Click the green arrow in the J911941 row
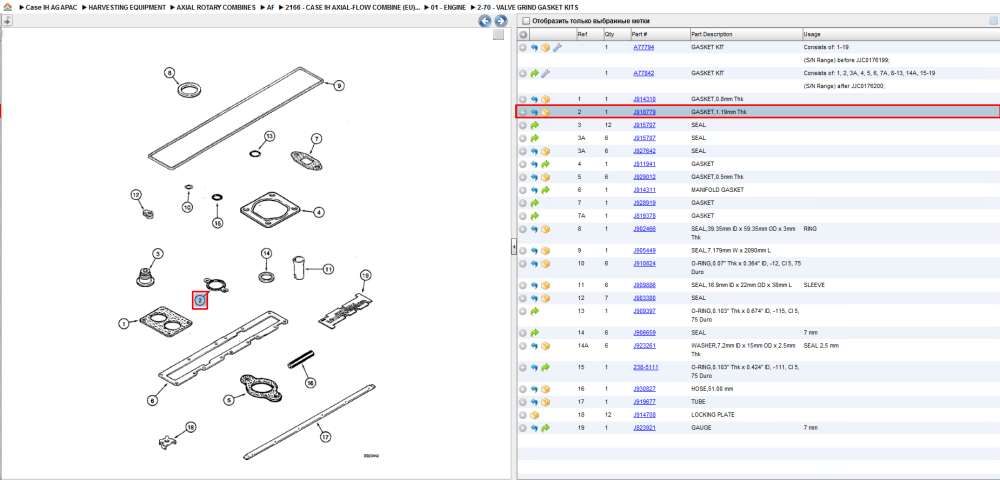 pyautogui.click(x=545, y=164)
